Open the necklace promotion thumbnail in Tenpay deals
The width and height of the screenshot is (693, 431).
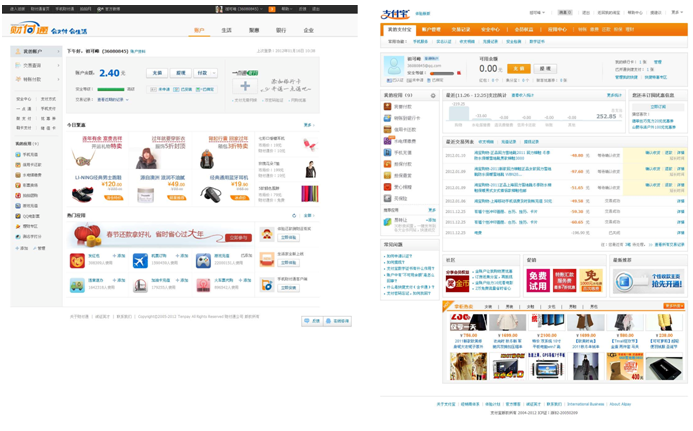(x=83, y=159)
